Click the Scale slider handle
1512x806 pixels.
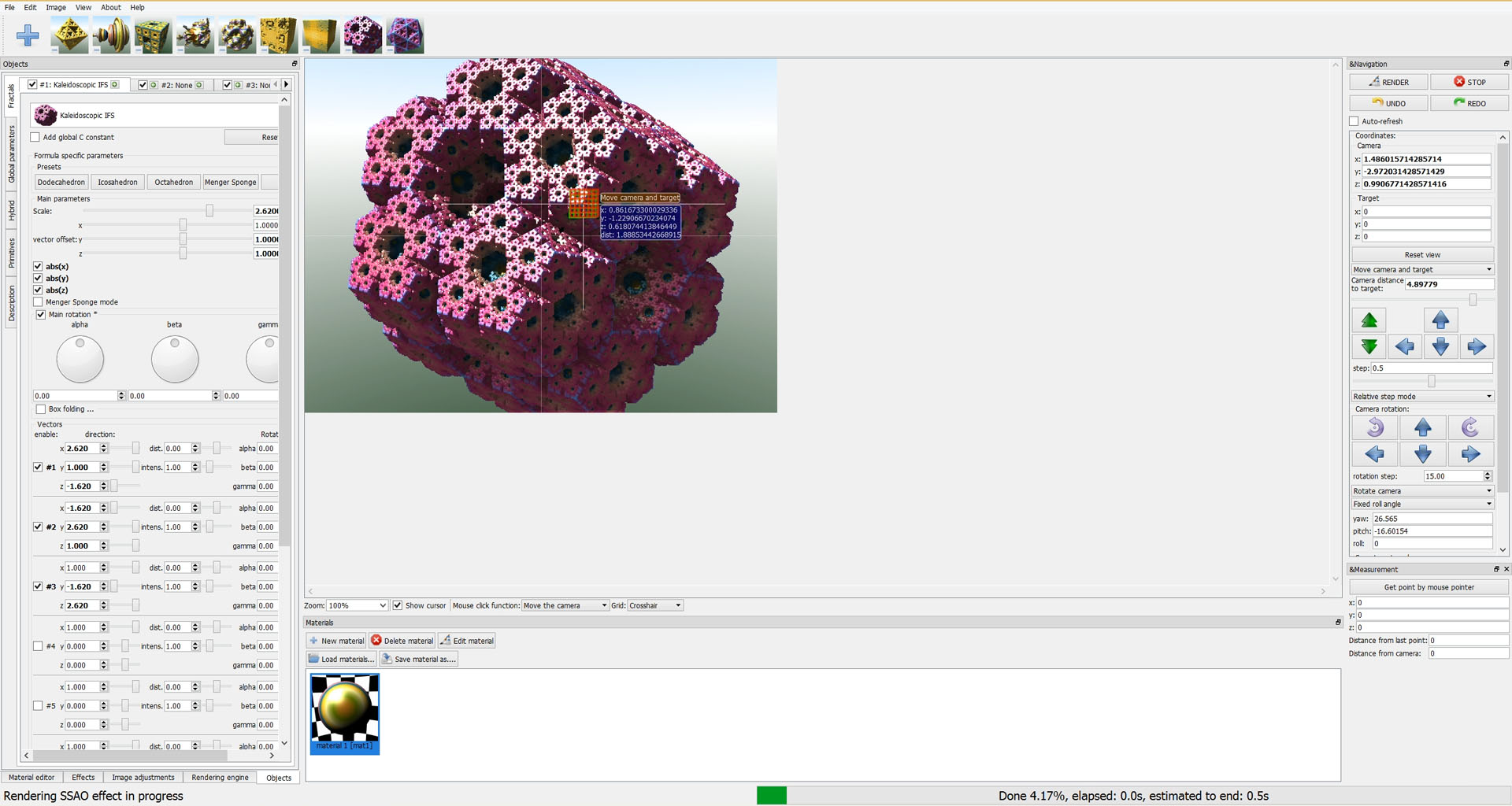tap(209, 211)
